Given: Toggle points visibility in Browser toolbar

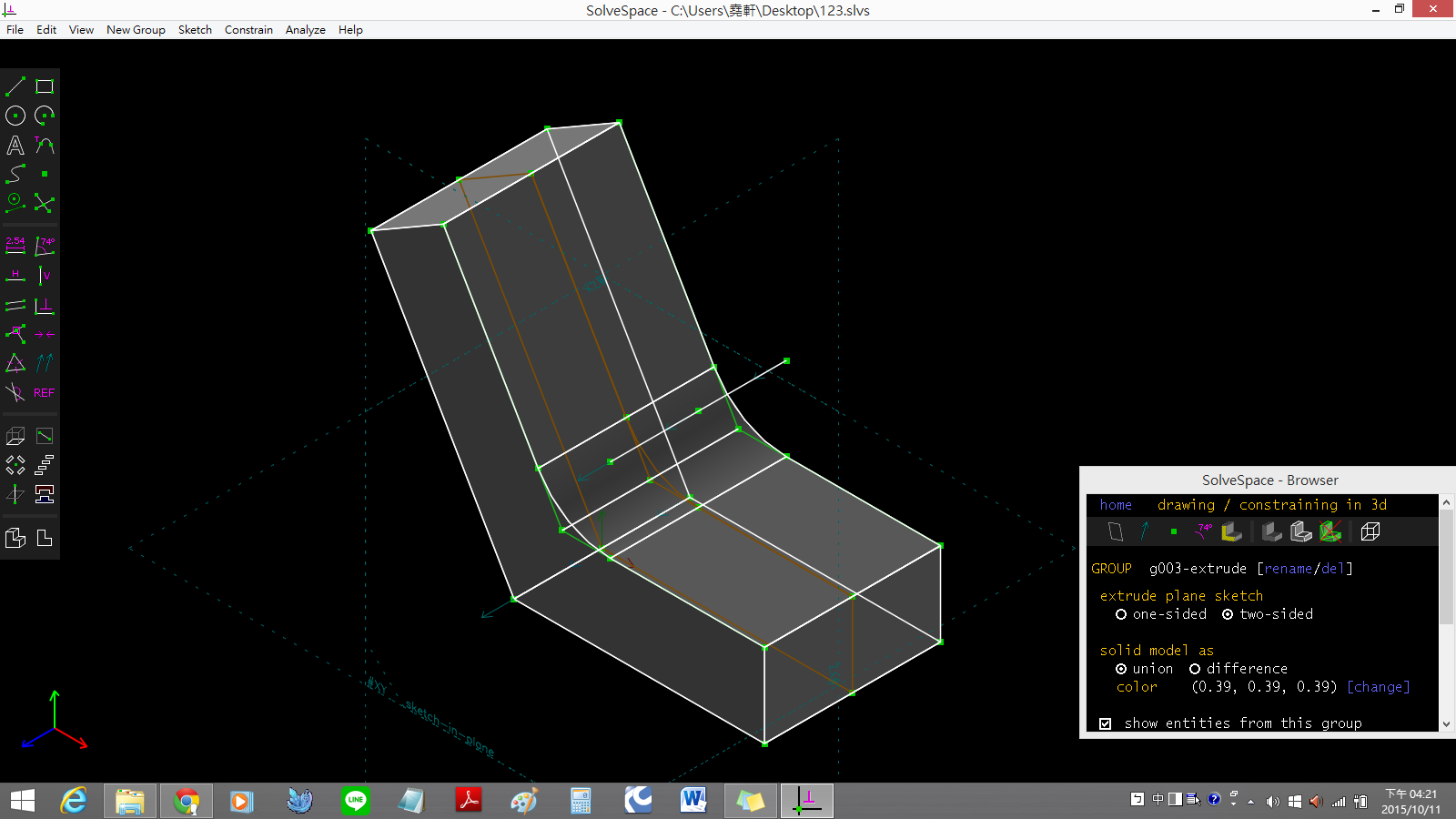Looking at the screenshot, I should (x=1174, y=531).
